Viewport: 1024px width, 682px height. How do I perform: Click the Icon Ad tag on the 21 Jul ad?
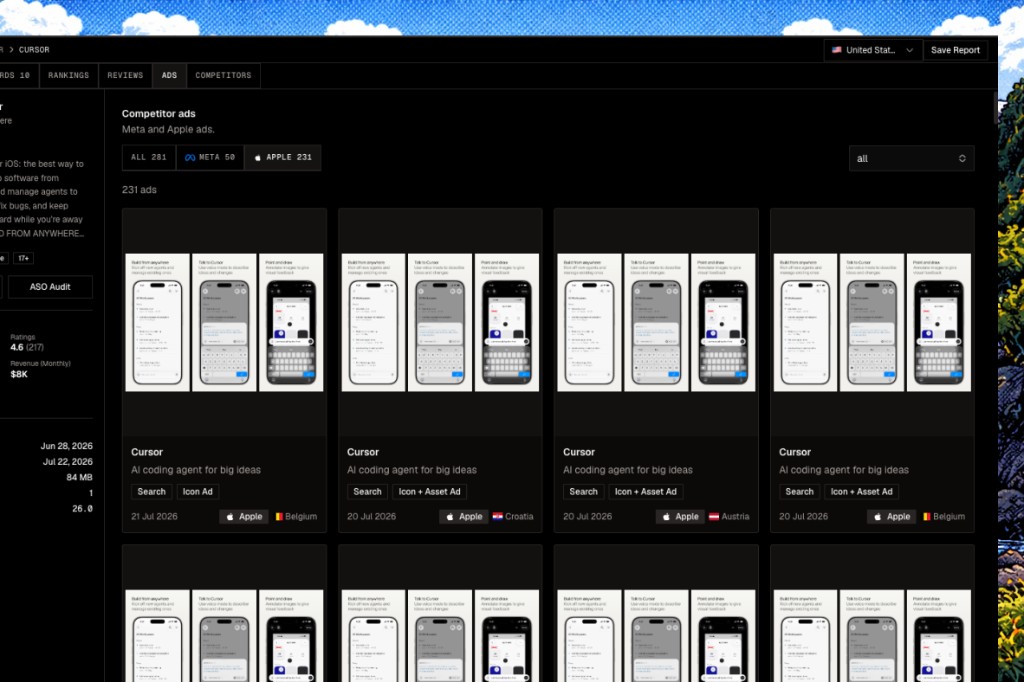198,492
